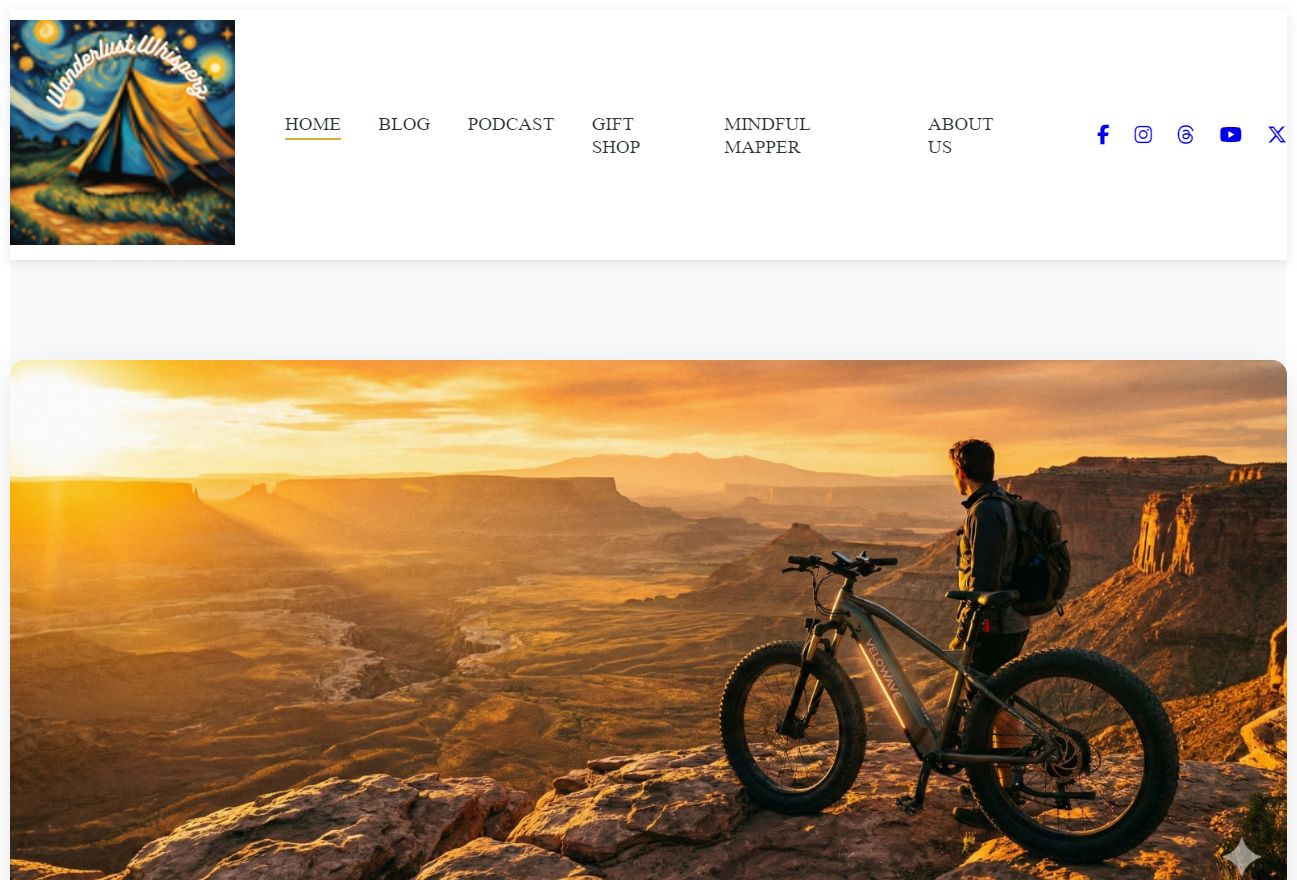Open the BLOG page
This screenshot has height=880, width=1297.
[404, 124]
